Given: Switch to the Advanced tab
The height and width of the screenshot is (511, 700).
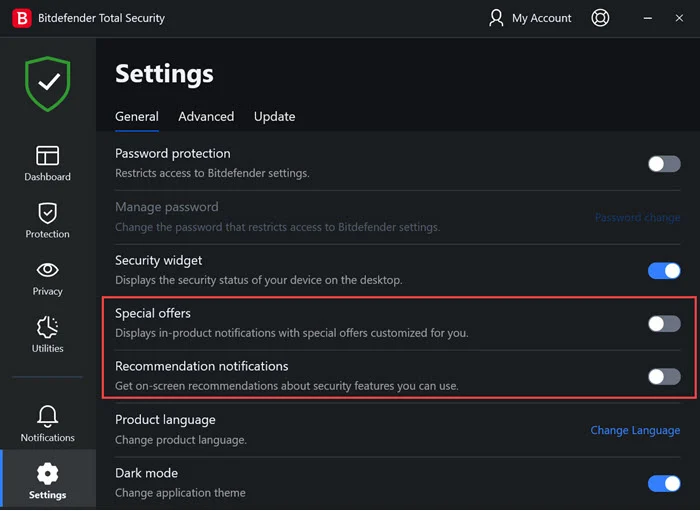Looking at the screenshot, I should click(206, 117).
